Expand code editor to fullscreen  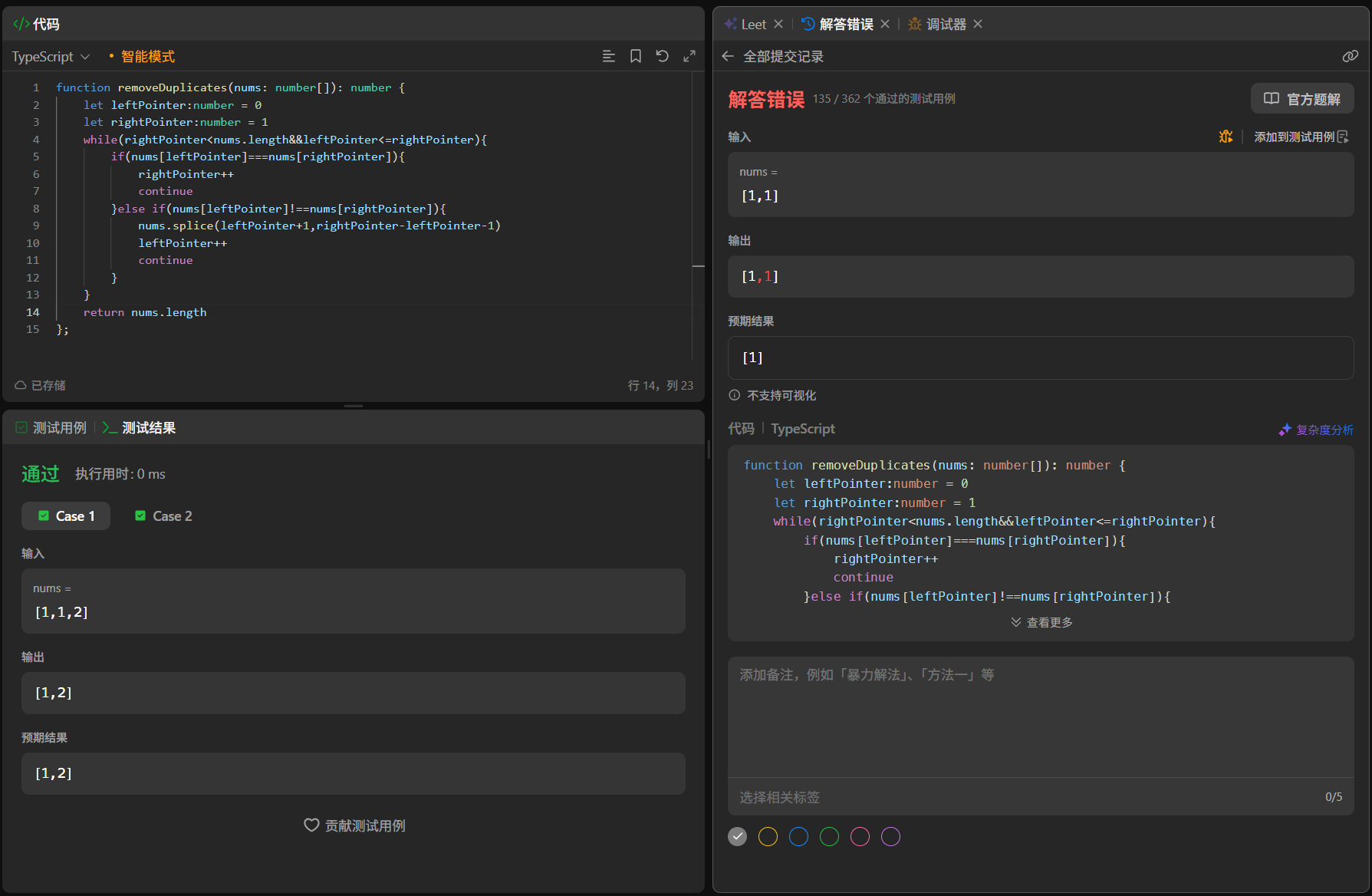[689, 57]
